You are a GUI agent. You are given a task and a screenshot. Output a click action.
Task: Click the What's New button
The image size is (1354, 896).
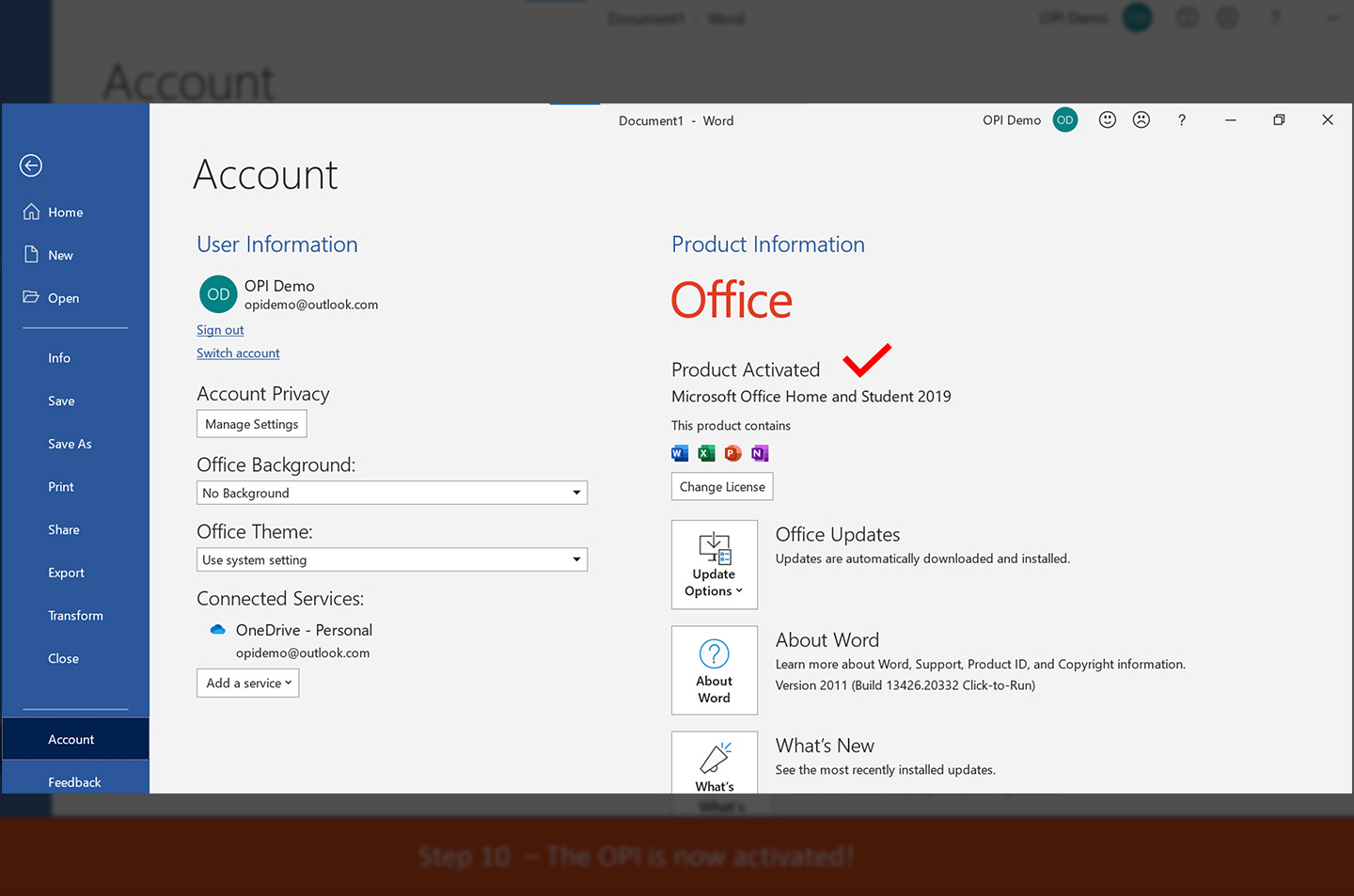click(x=715, y=762)
